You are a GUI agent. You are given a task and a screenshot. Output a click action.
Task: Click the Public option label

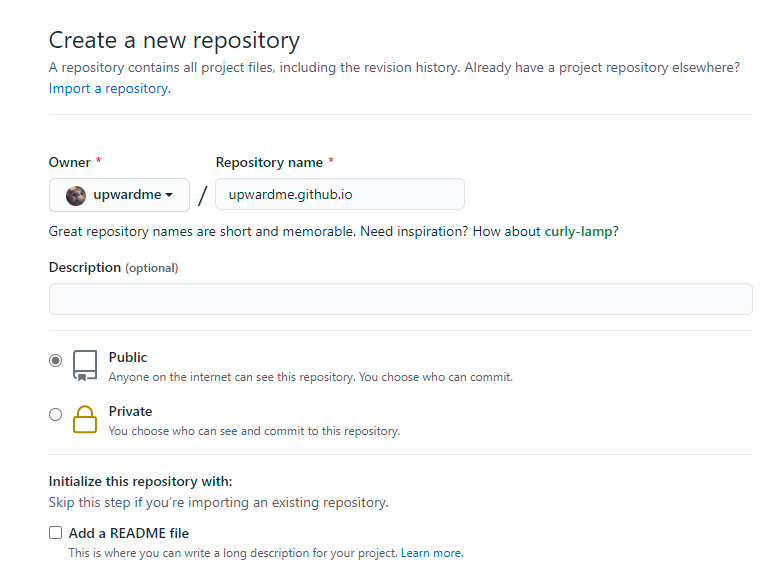pos(128,358)
